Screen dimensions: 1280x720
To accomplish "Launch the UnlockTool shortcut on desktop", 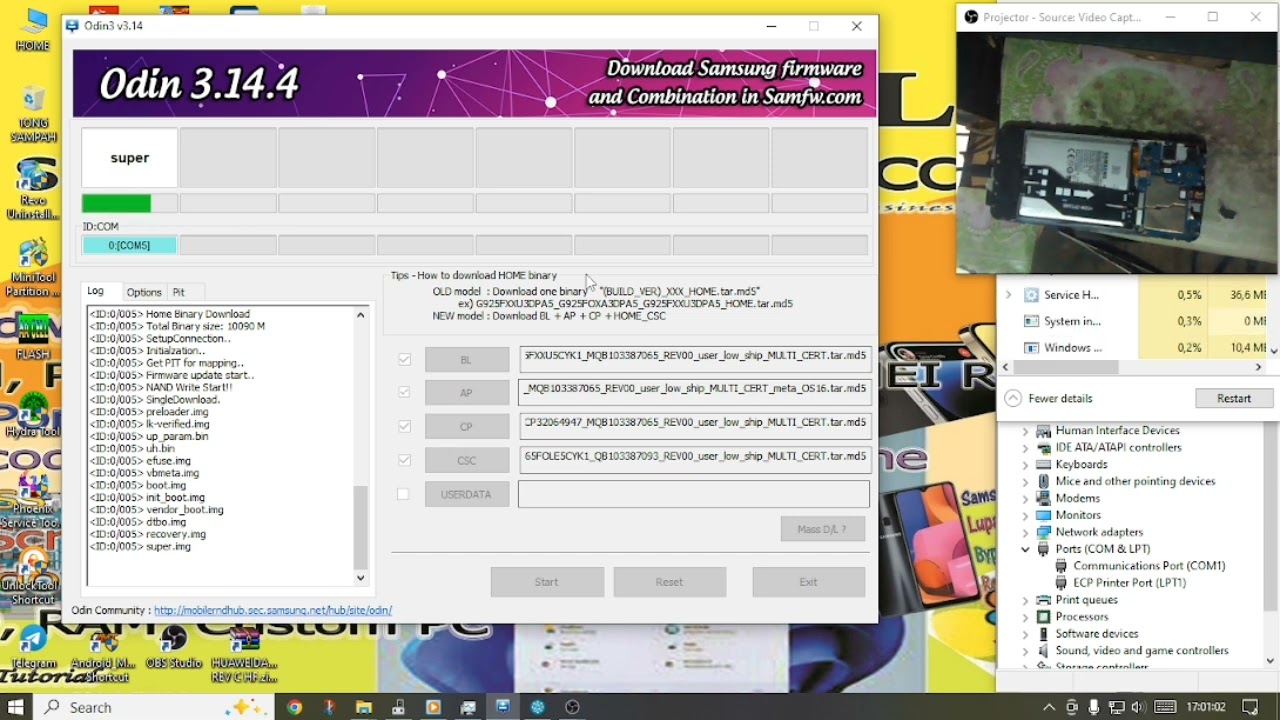I will (33, 577).
